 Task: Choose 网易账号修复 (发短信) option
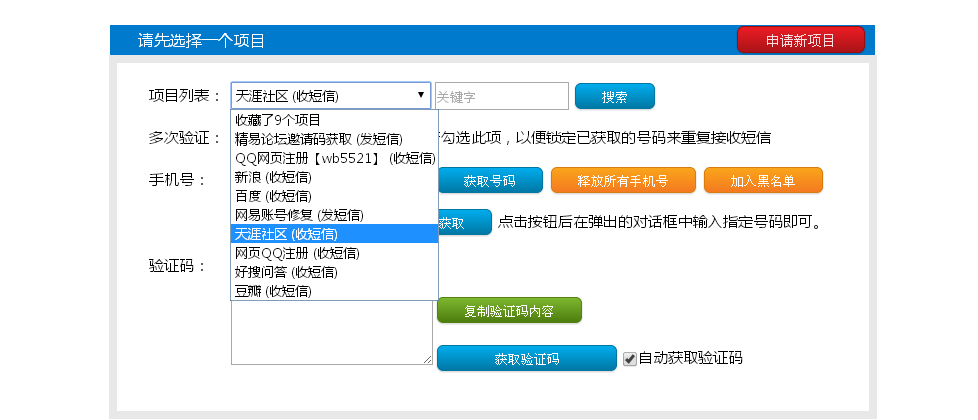(x=334, y=215)
